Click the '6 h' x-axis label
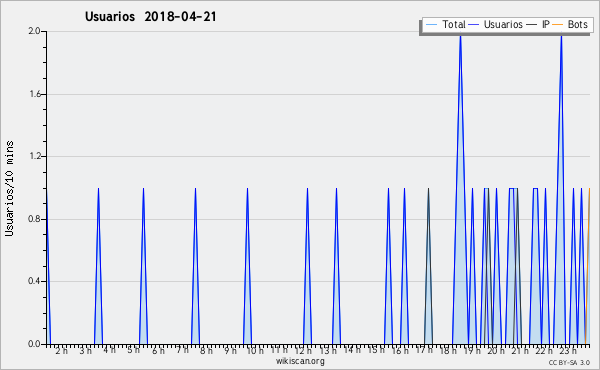Image resolution: width=600 pixels, height=370 pixels. (158, 351)
